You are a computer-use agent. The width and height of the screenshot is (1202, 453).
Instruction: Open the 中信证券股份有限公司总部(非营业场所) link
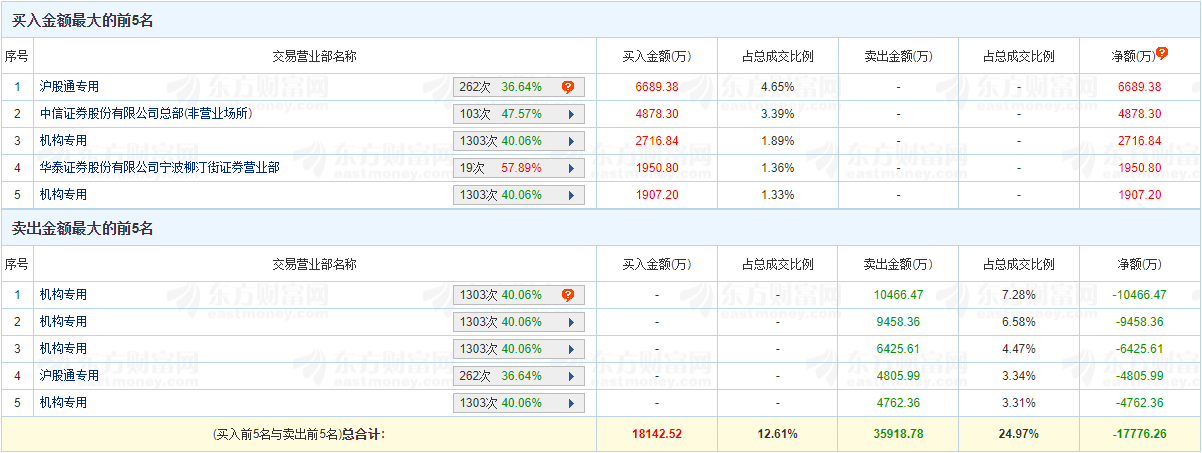coord(146,114)
